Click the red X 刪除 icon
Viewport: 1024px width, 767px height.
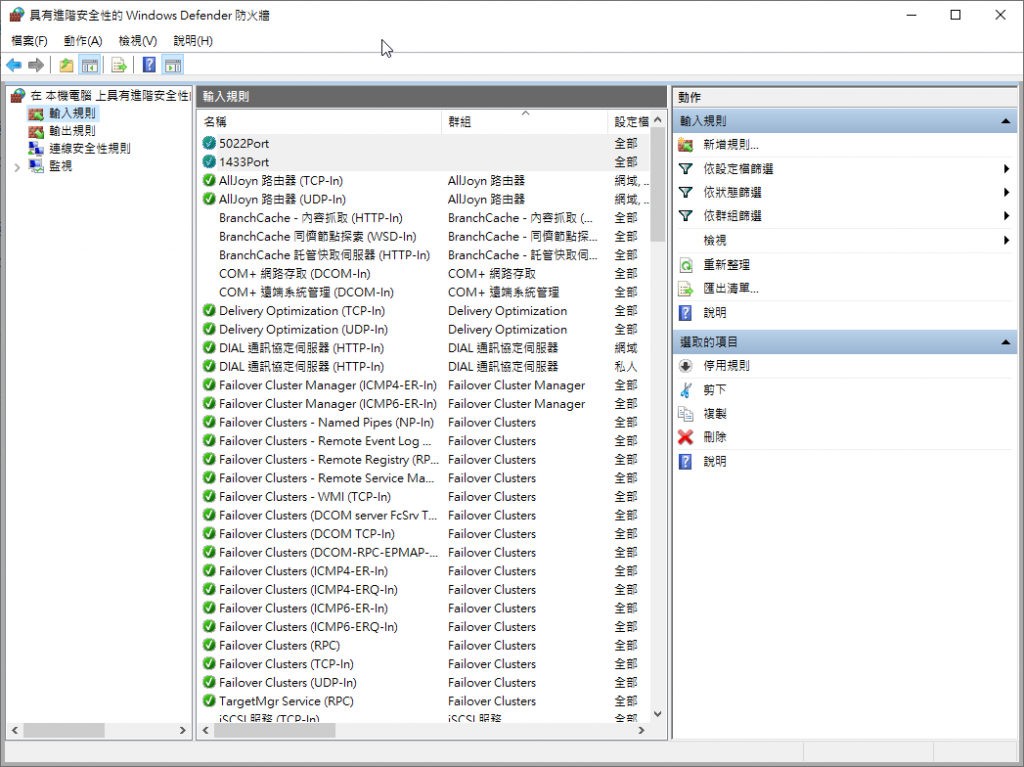click(x=685, y=437)
